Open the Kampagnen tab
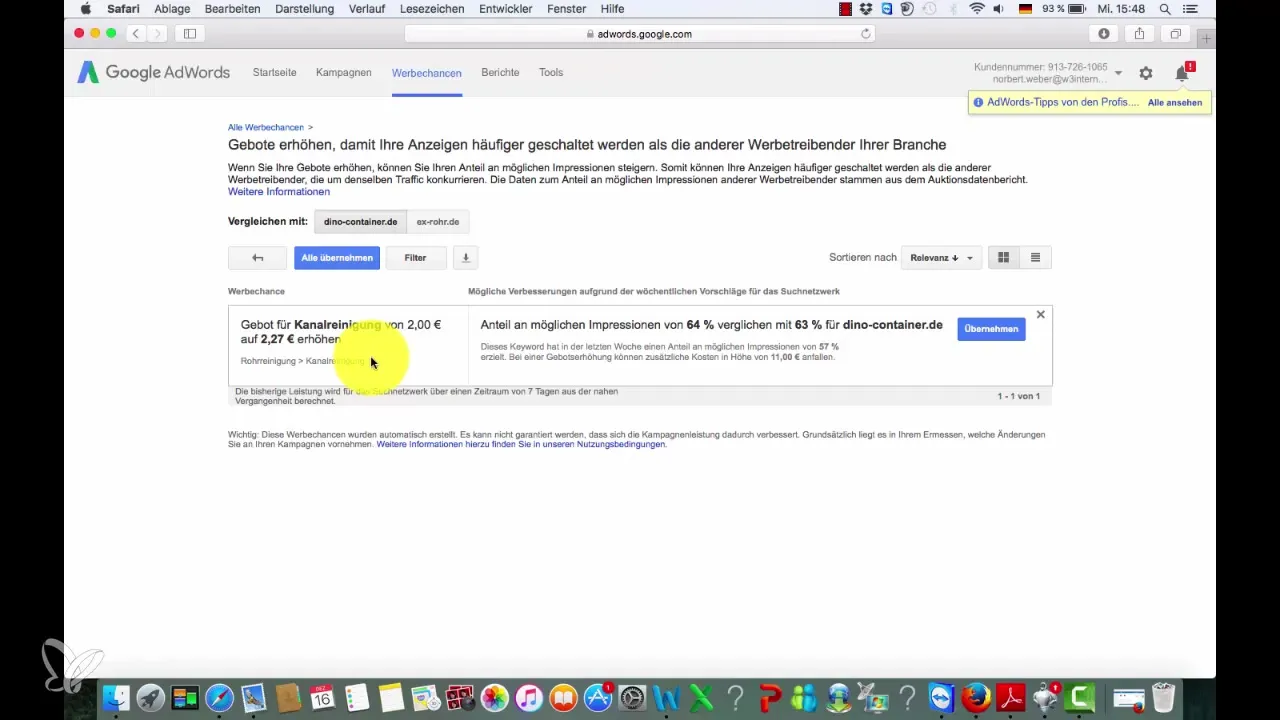This screenshot has height=720, width=1280. coord(344,73)
